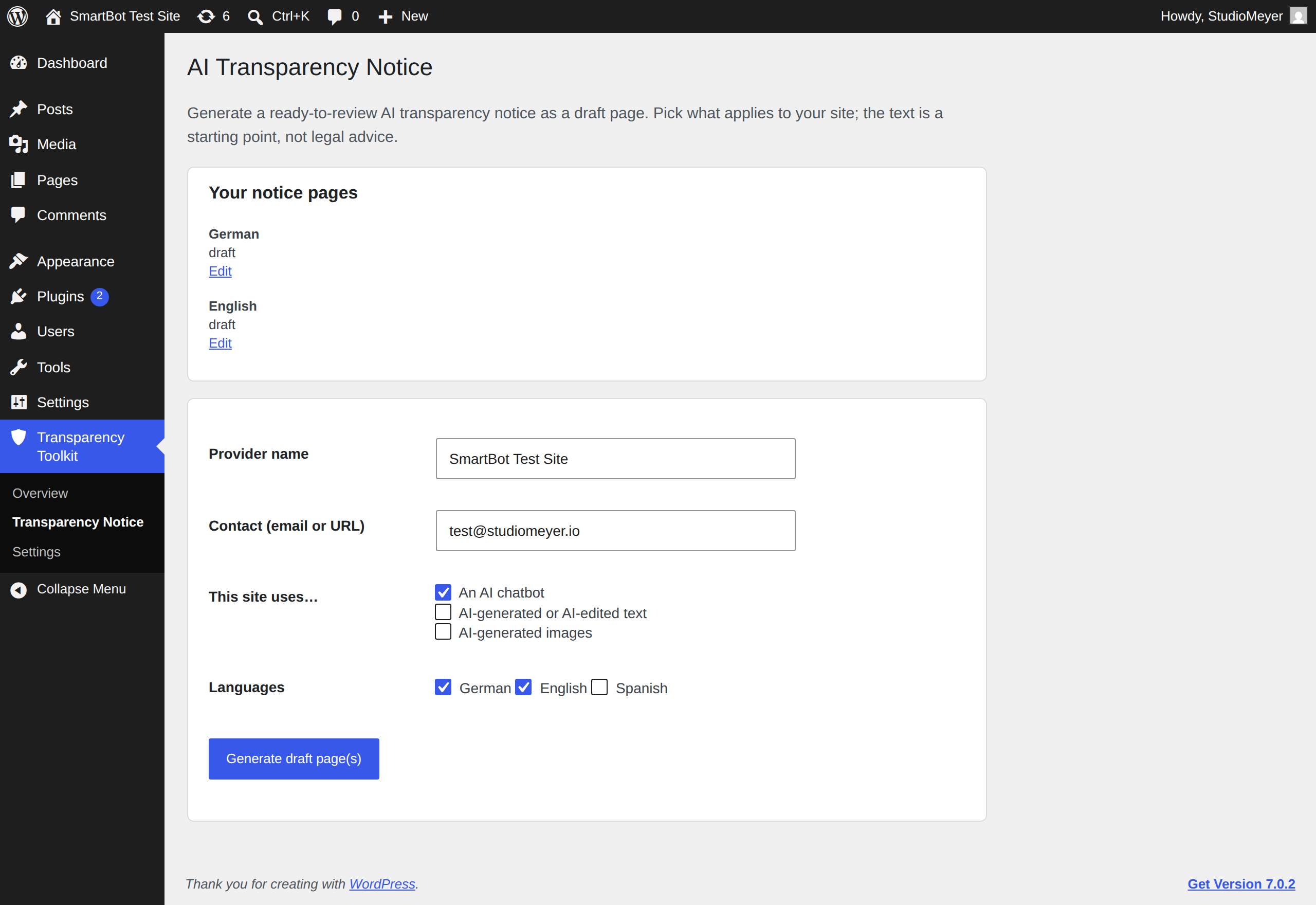Click Generate draft page(s) button
This screenshot has height=905, width=1316.
(294, 758)
